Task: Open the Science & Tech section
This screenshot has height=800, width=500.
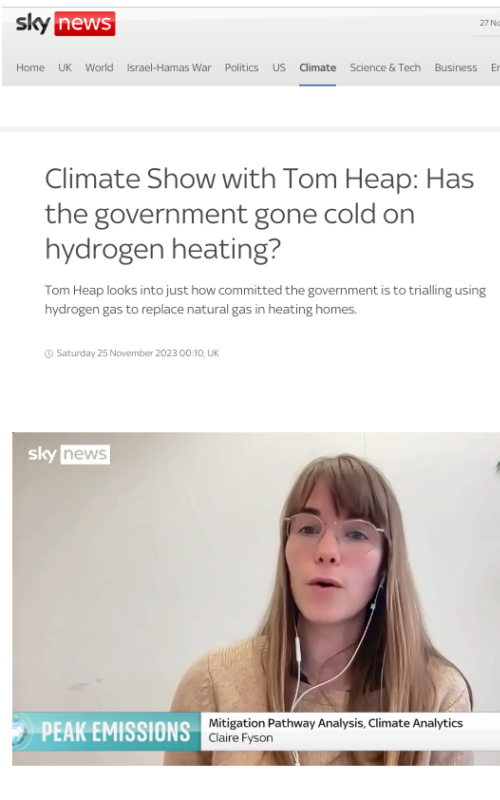Action: pos(385,67)
